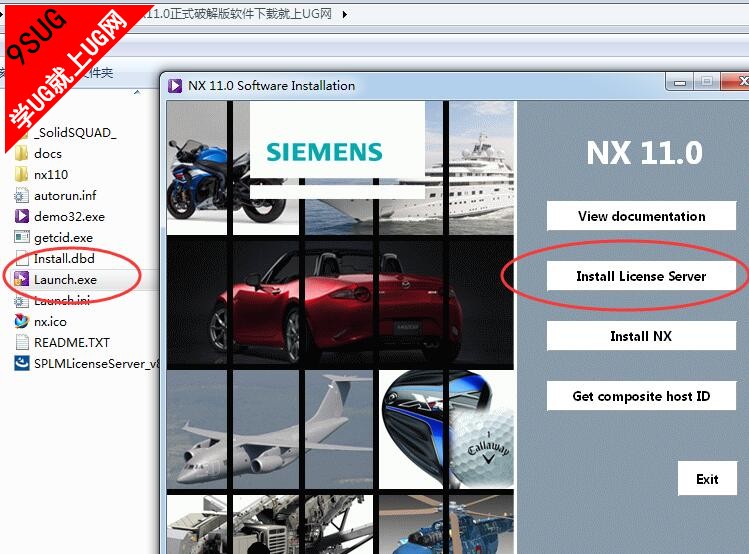Screen dimensions: 749x554
Task: Click the View documentation button
Action: (641, 216)
